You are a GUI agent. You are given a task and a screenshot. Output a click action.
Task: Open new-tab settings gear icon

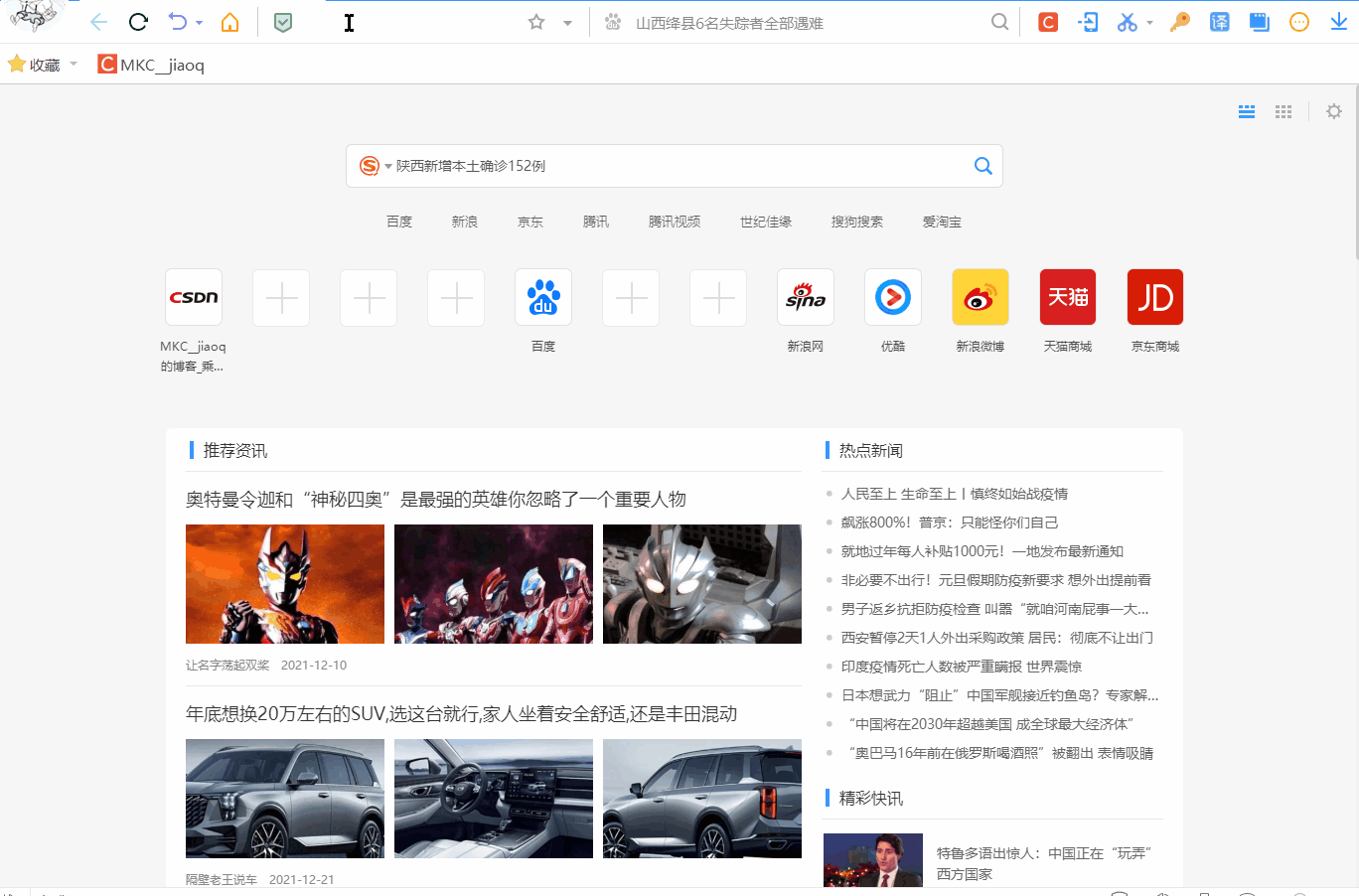click(1334, 111)
